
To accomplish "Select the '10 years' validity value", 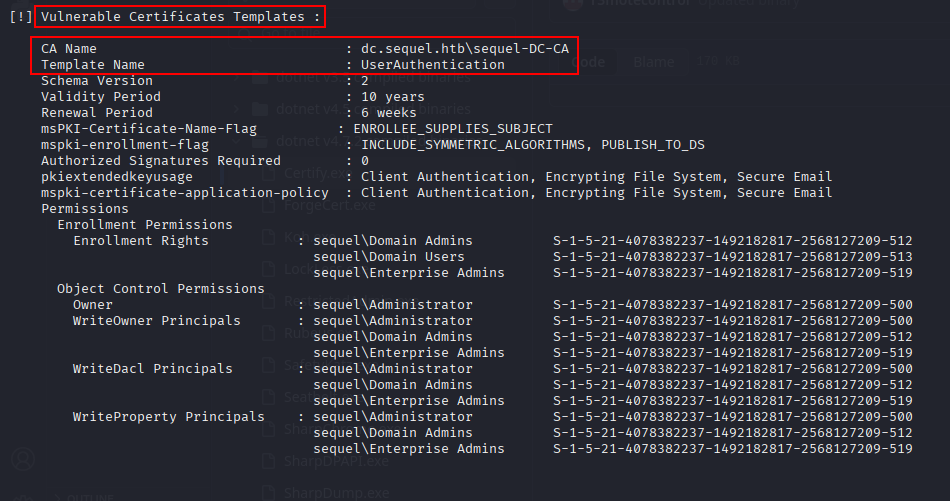I will coord(393,96).
